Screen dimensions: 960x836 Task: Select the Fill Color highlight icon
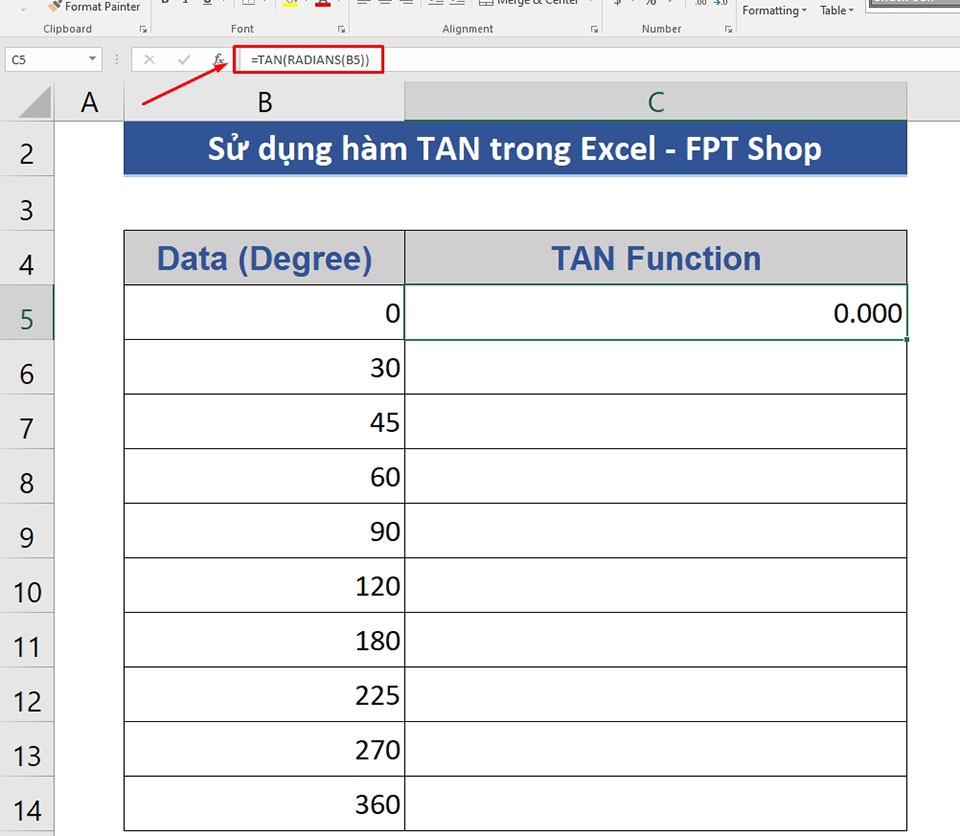[290, 5]
